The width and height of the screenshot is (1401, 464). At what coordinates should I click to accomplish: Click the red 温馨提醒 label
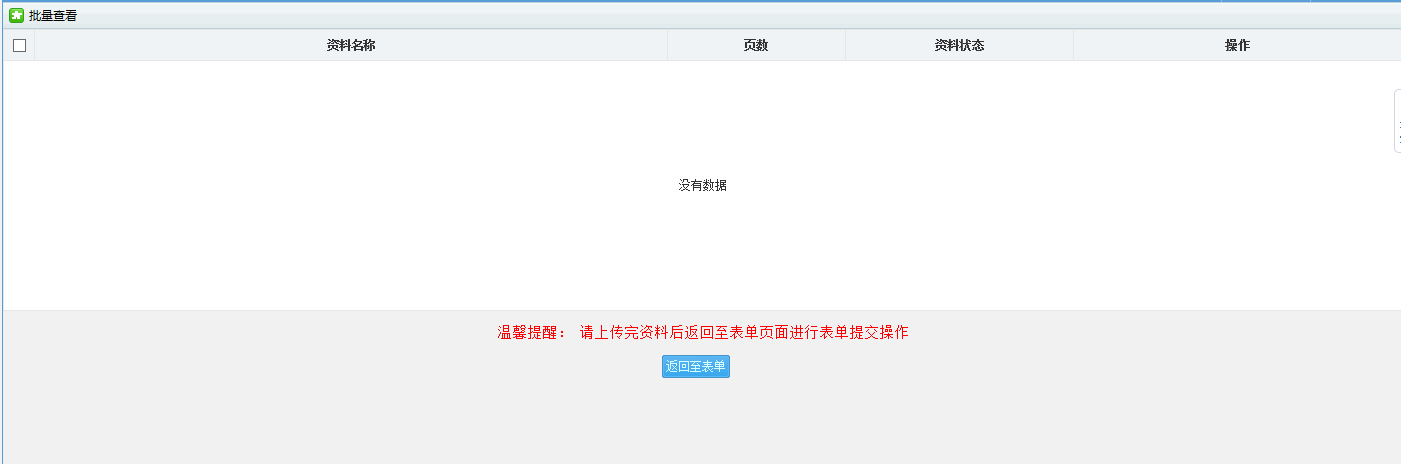coord(531,333)
